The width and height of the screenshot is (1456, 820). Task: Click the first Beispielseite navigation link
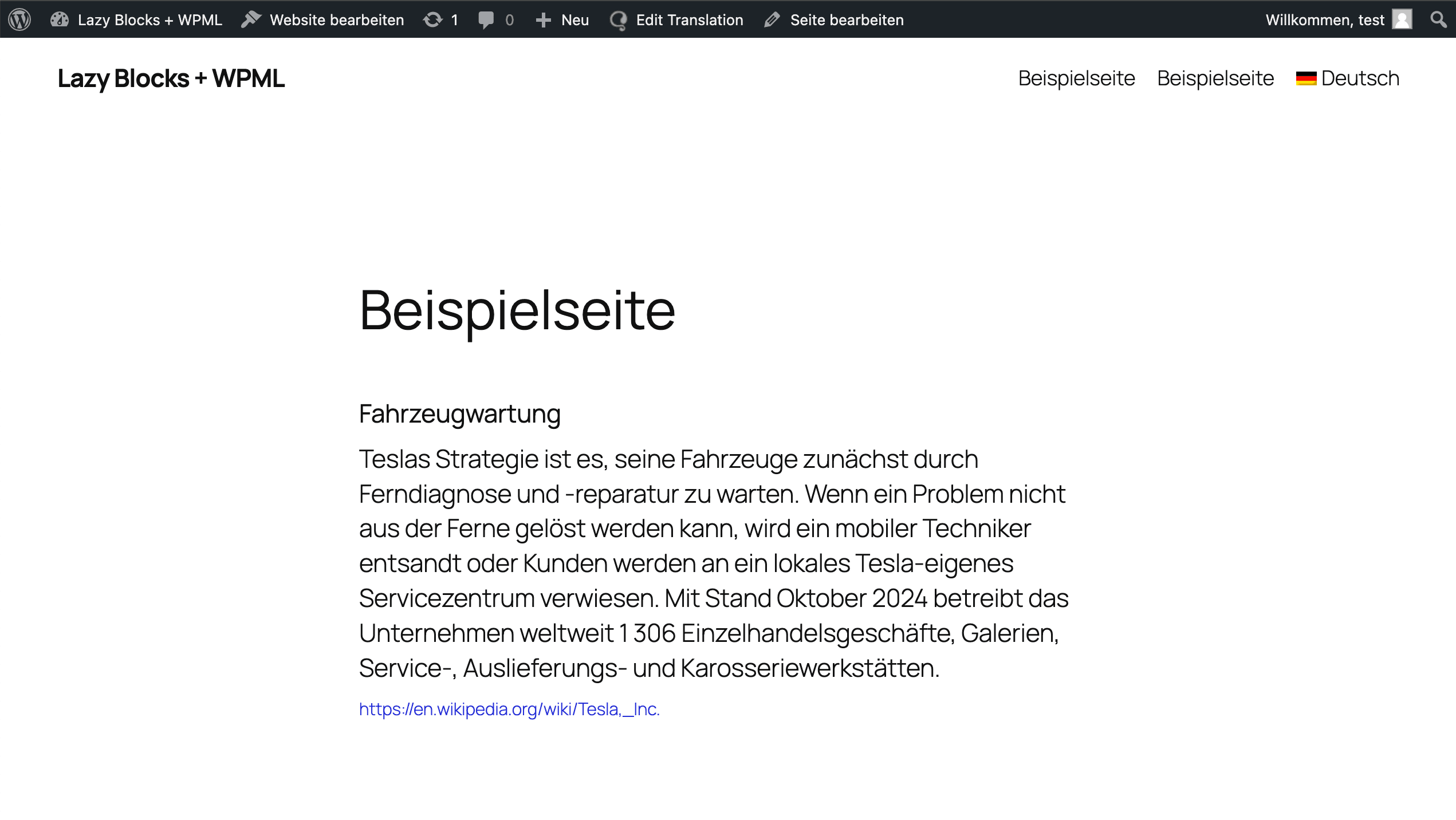pos(1076,78)
